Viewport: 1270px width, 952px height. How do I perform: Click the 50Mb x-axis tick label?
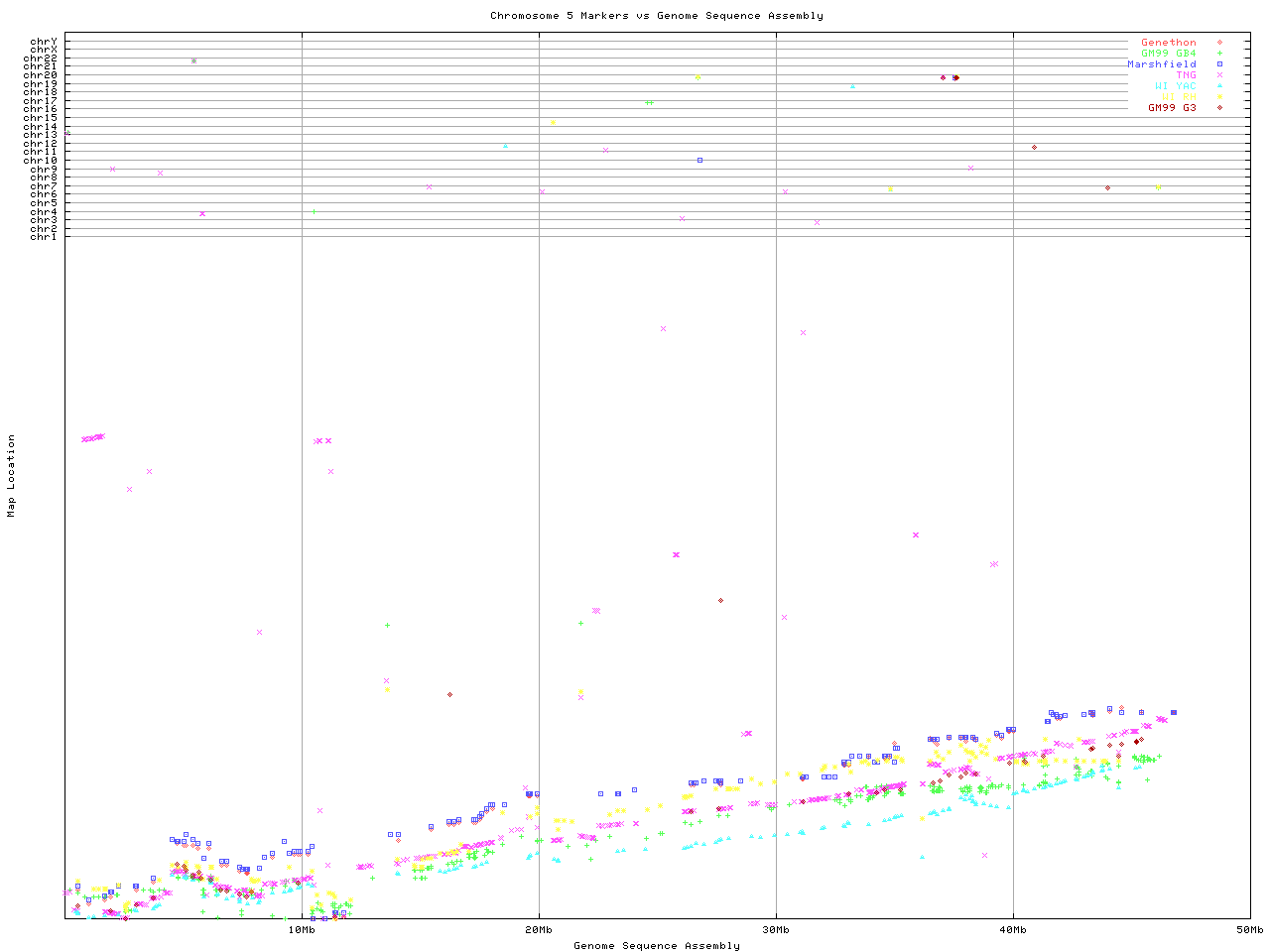(x=1249, y=930)
